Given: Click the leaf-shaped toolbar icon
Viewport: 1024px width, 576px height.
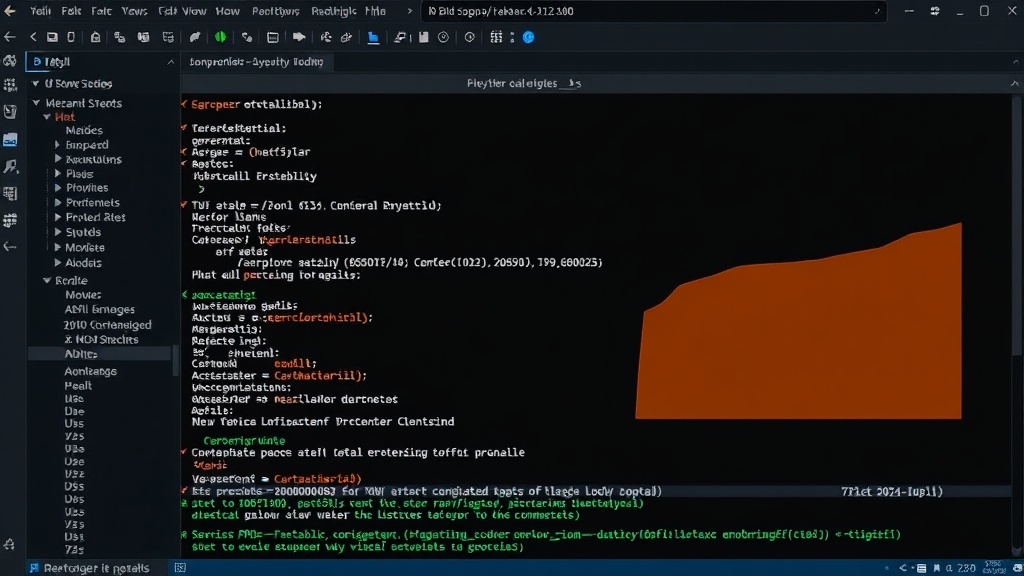Looking at the screenshot, I should pos(195,37).
